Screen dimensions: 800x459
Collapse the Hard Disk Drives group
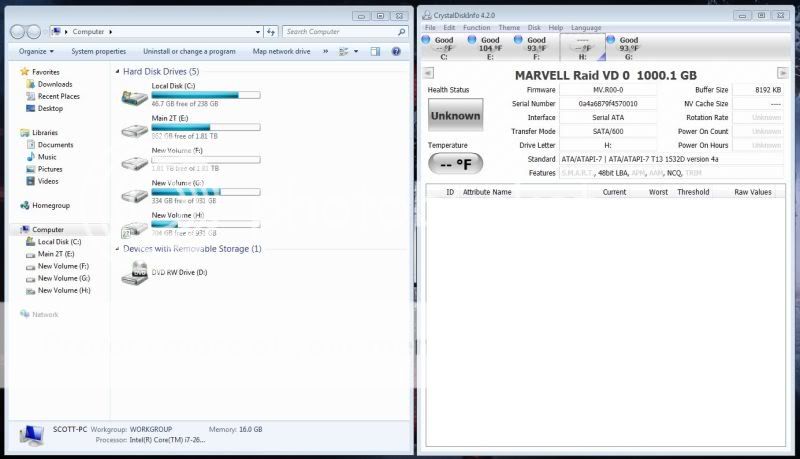coord(116,72)
